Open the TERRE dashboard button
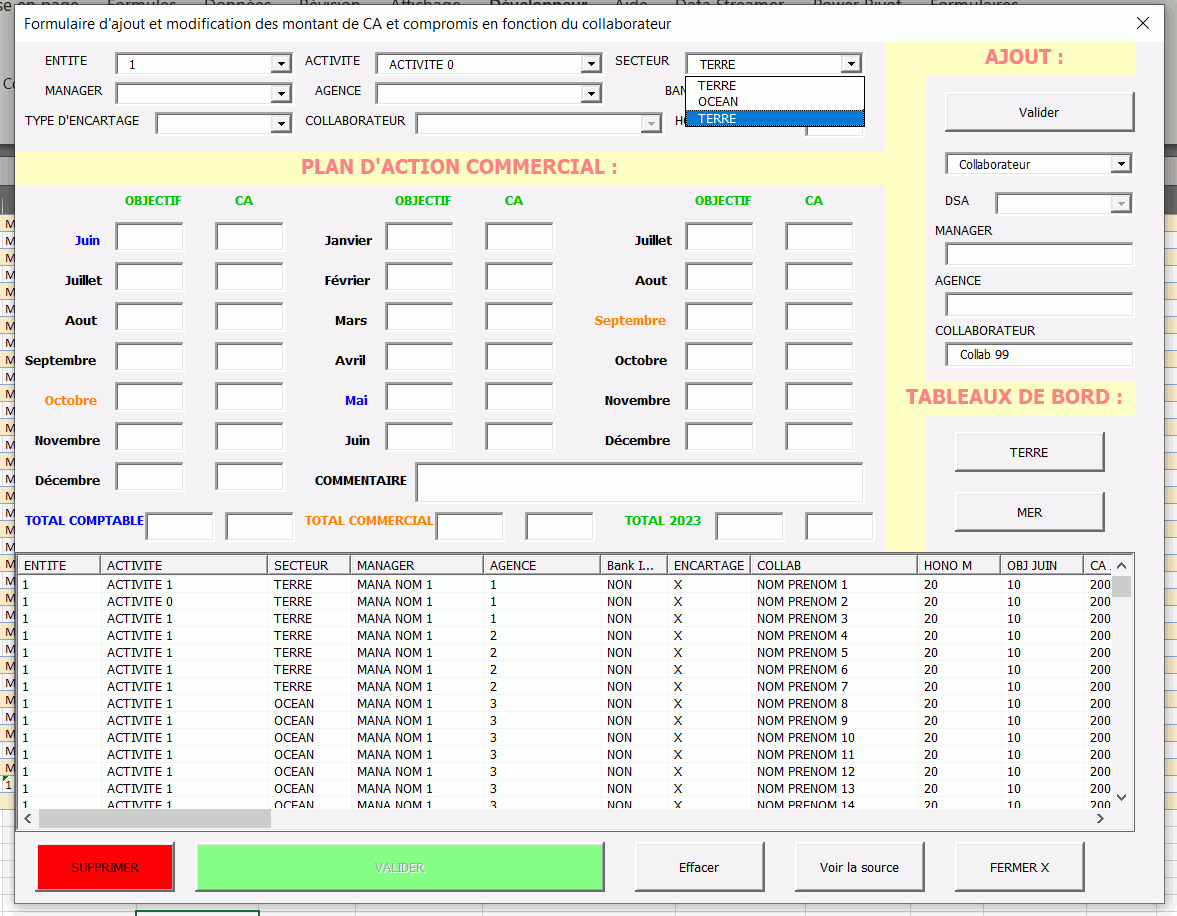Image resolution: width=1177 pixels, height=916 pixels. [x=1029, y=452]
